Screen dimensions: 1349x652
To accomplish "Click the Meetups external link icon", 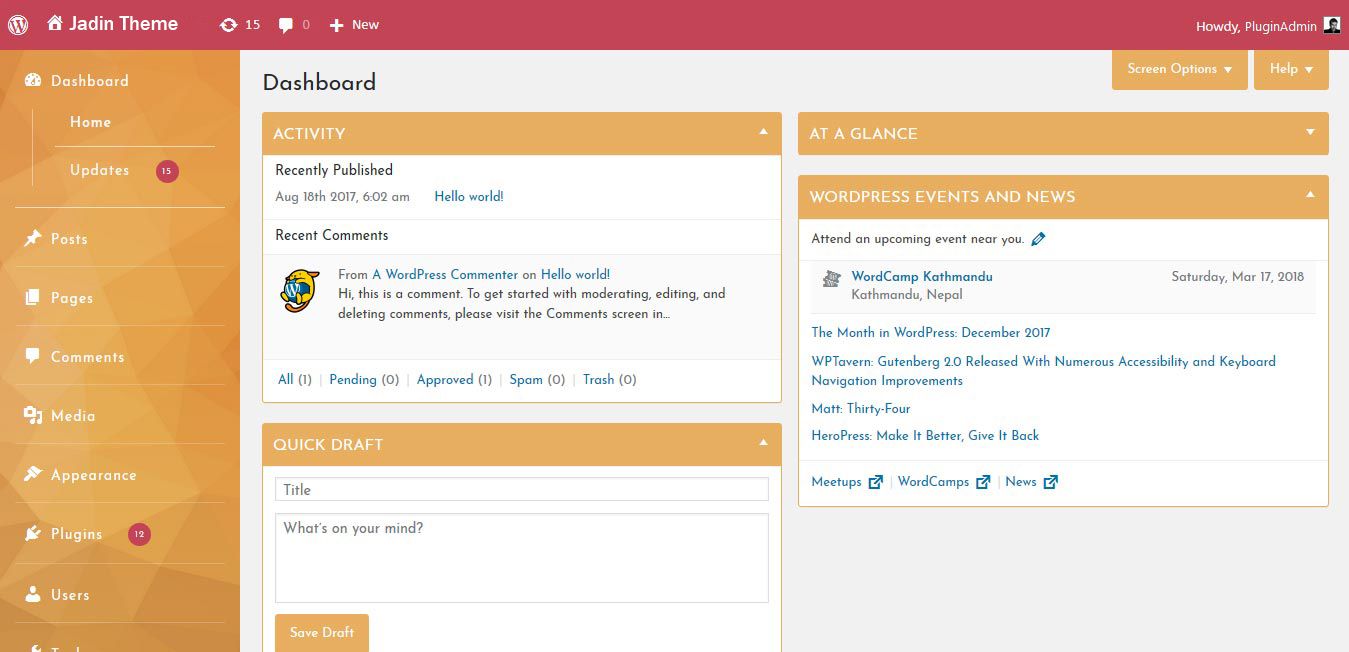I will coord(876,482).
